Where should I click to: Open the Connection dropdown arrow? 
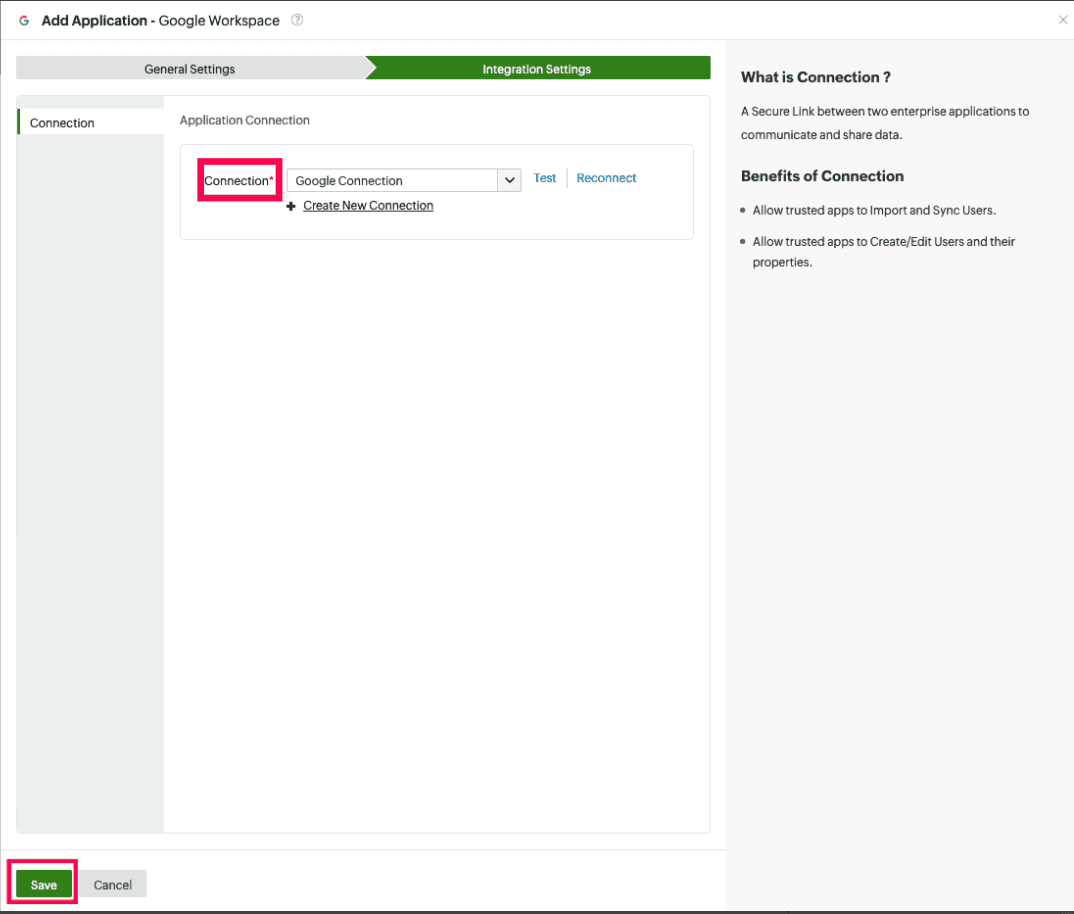[510, 180]
